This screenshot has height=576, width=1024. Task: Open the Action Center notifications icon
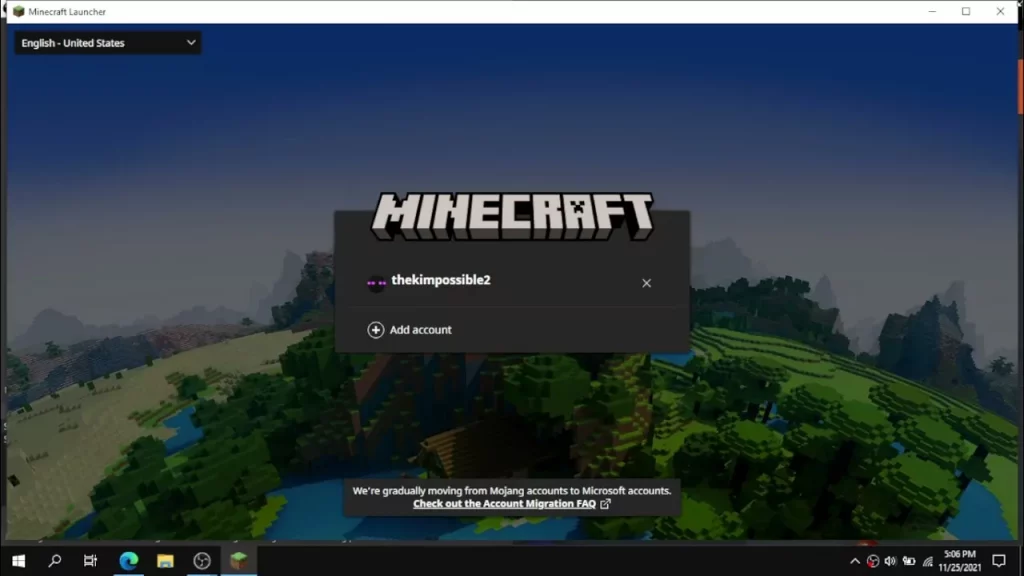pos(999,561)
